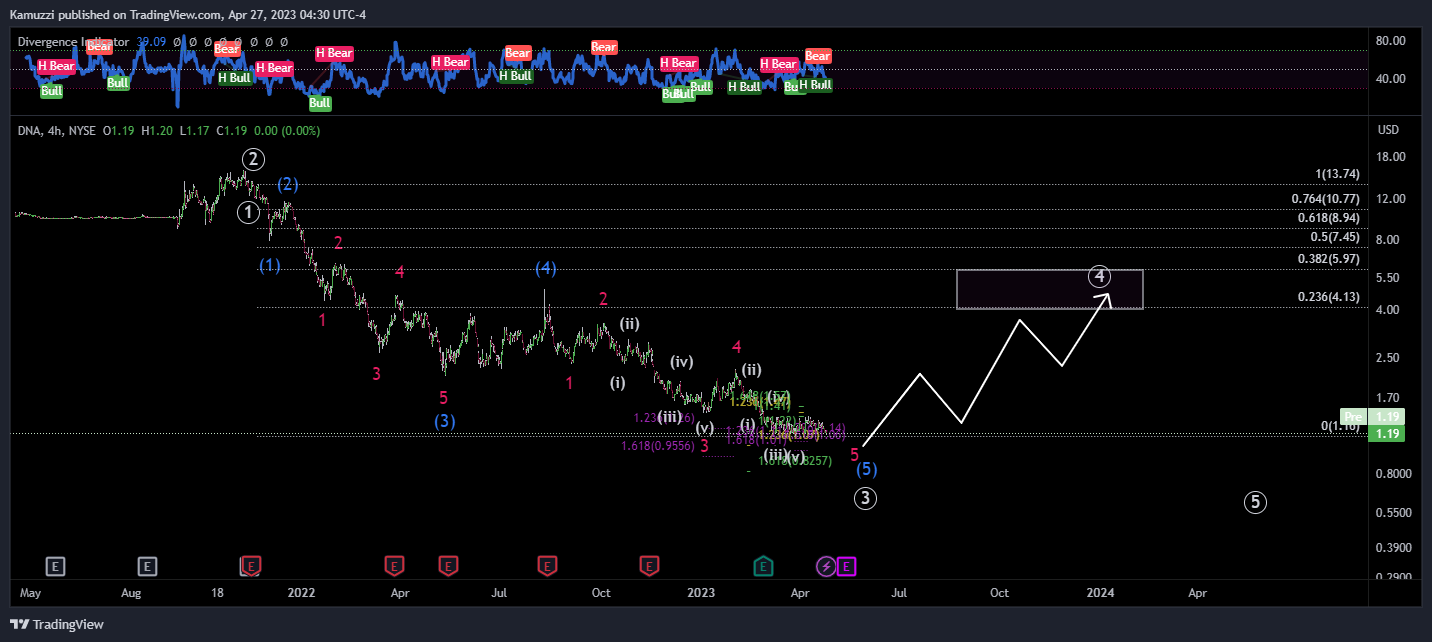Click the 1.70 price axis label
This screenshot has height=642, width=1432.
pos(1388,398)
